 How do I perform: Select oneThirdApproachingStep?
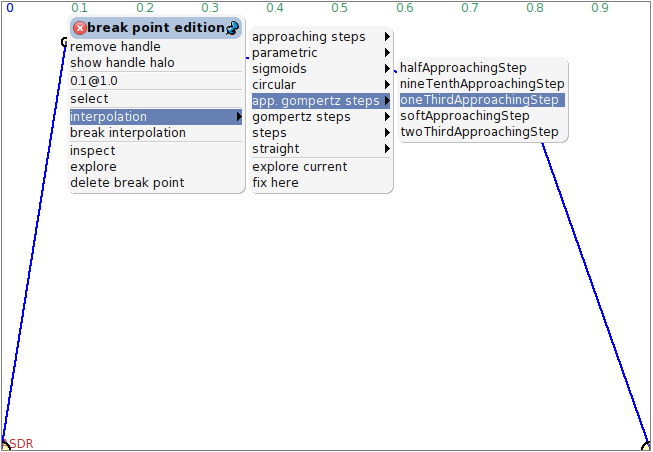(482, 100)
